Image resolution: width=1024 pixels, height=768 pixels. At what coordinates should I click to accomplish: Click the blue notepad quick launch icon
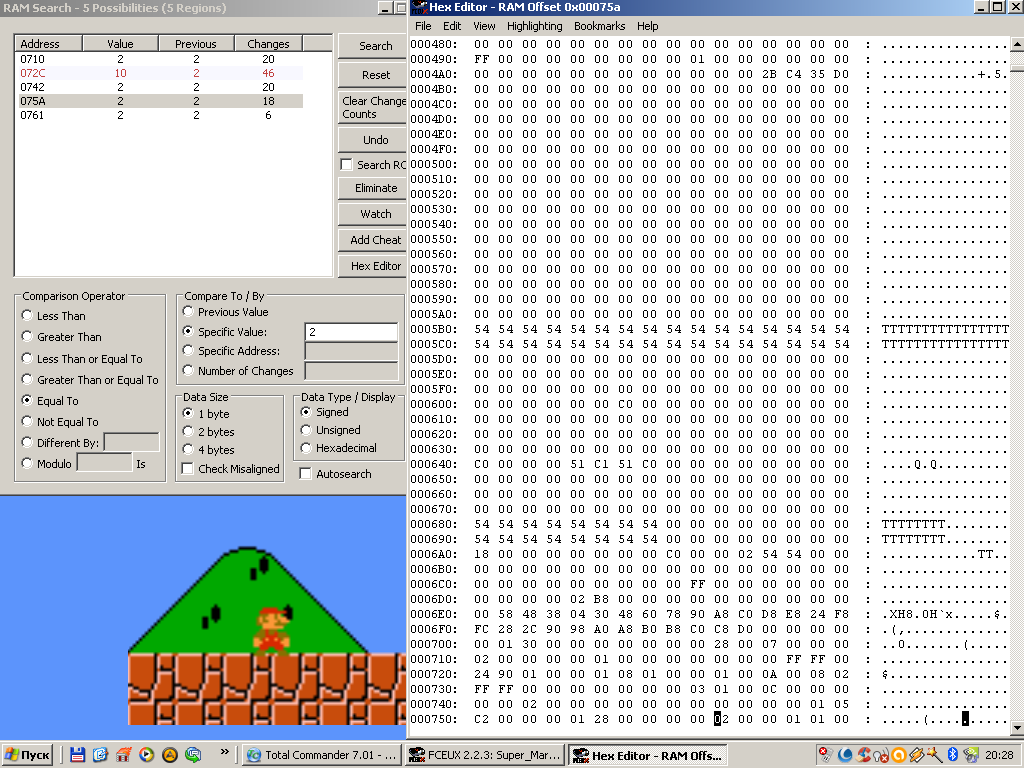tap(100, 755)
